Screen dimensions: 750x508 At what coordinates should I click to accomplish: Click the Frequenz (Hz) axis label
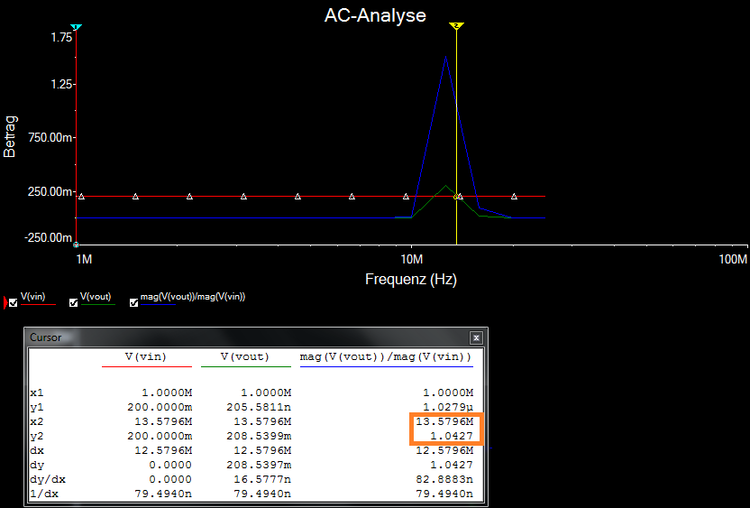point(411,280)
